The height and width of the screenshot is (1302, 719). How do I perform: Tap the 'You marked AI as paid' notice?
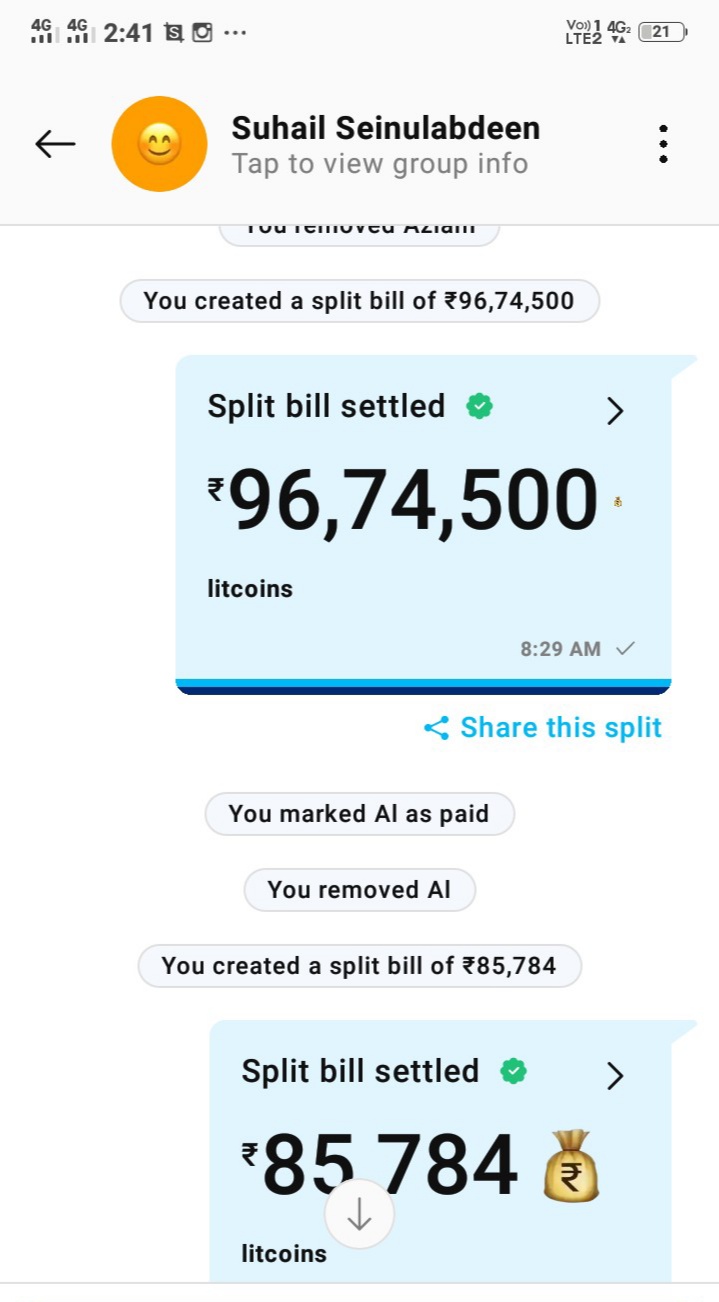(359, 814)
